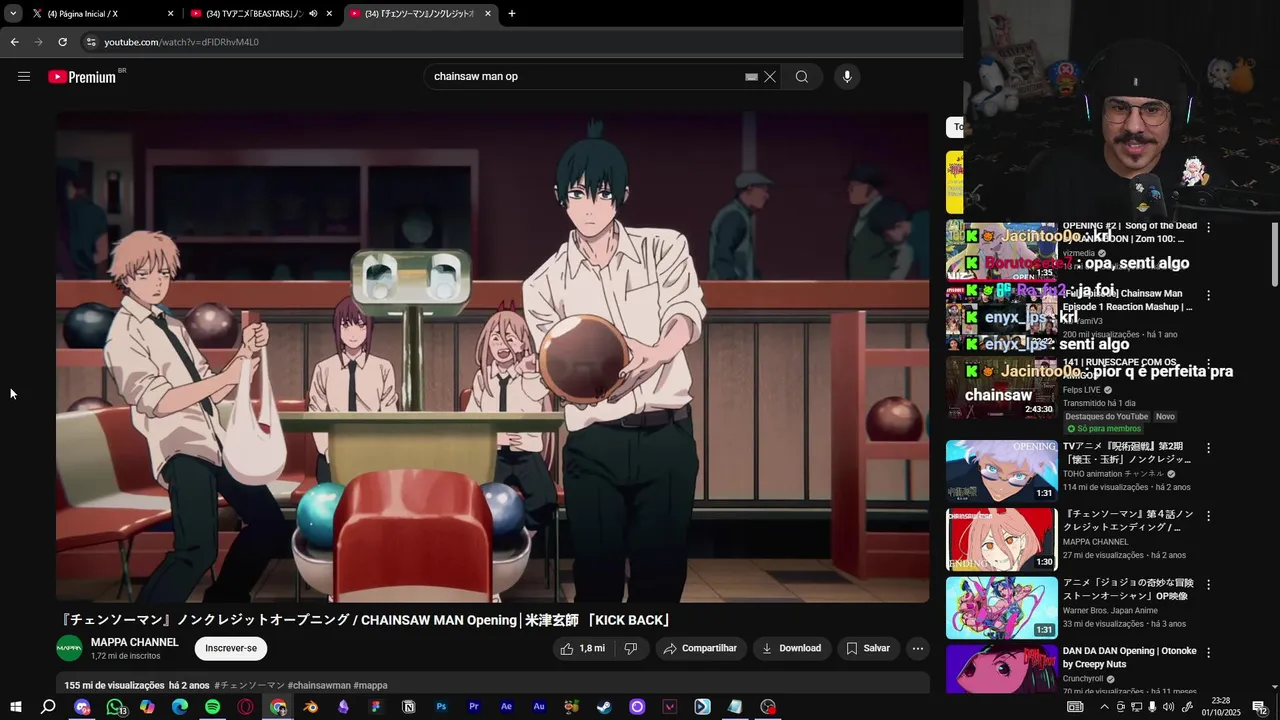Open a new browser tab with plus
The height and width of the screenshot is (720, 1280).
(x=512, y=14)
